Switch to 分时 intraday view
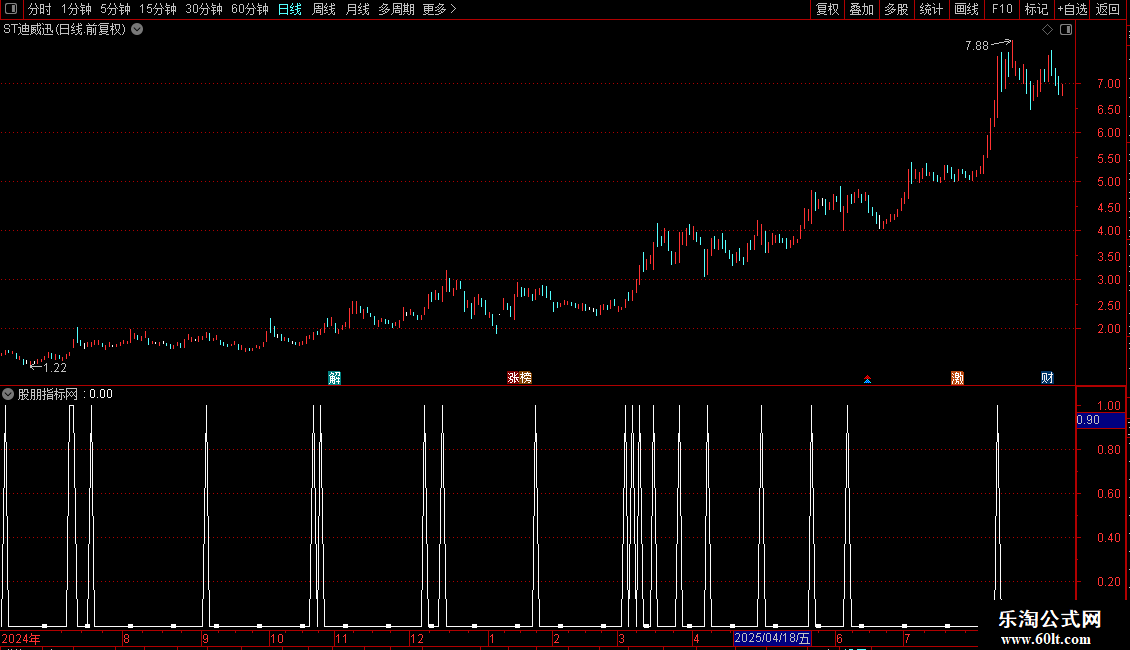 [x=40, y=9]
